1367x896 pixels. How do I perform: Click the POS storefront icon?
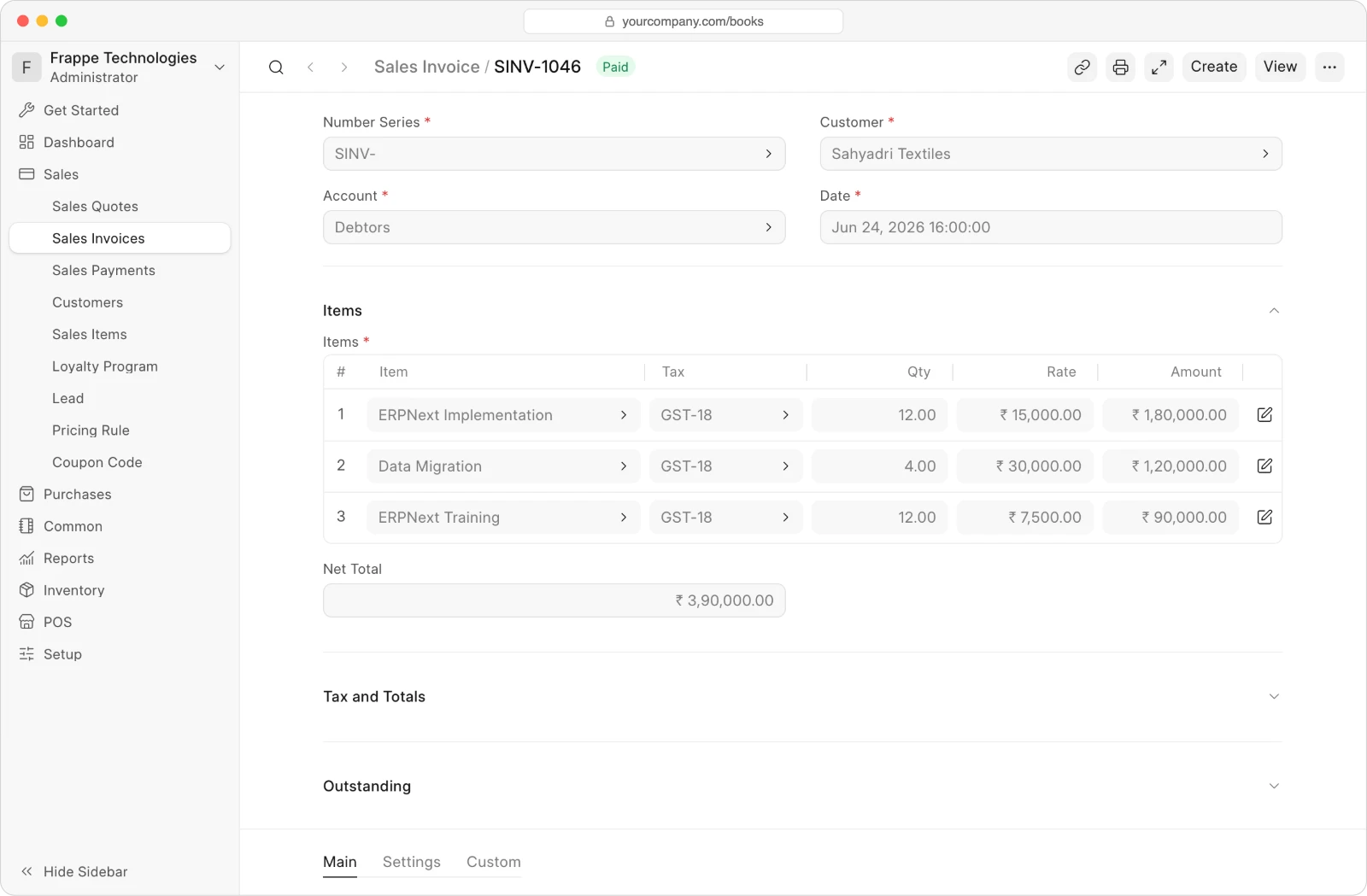click(x=26, y=622)
